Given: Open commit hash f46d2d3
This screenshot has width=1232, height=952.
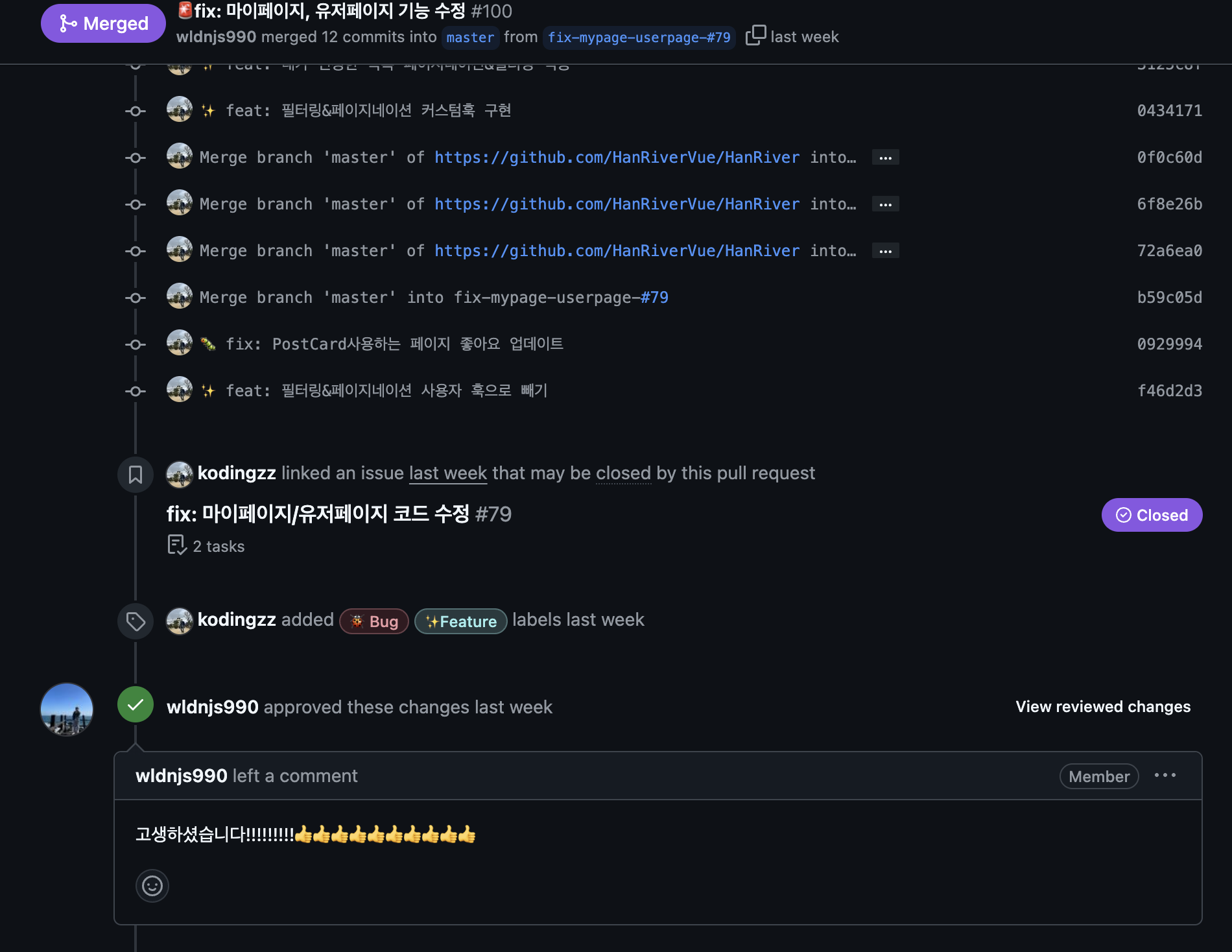Looking at the screenshot, I should [x=1169, y=391].
